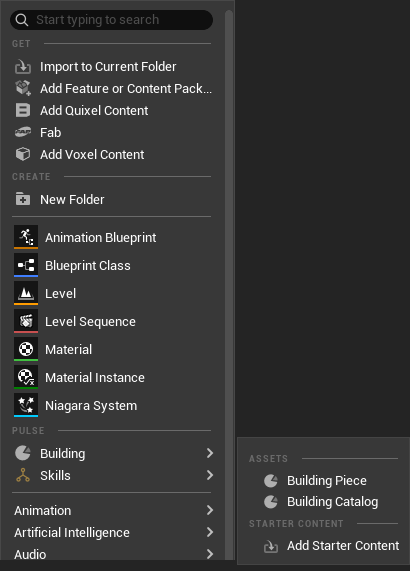Expand the Artificial Intelligence submenu arrow
The height and width of the screenshot is (571, 410).
[209, 532]
